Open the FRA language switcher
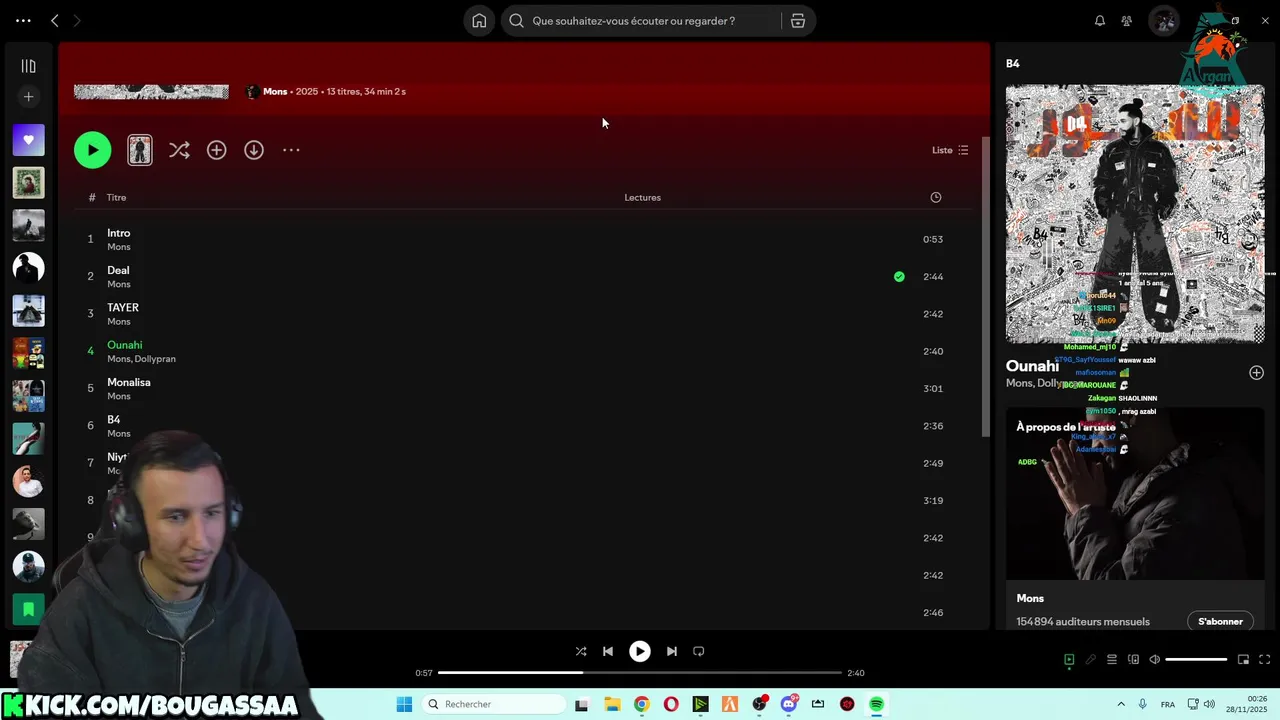Image resolution: width=1280 pixels, height=720 pixels. coord(1168,705)
